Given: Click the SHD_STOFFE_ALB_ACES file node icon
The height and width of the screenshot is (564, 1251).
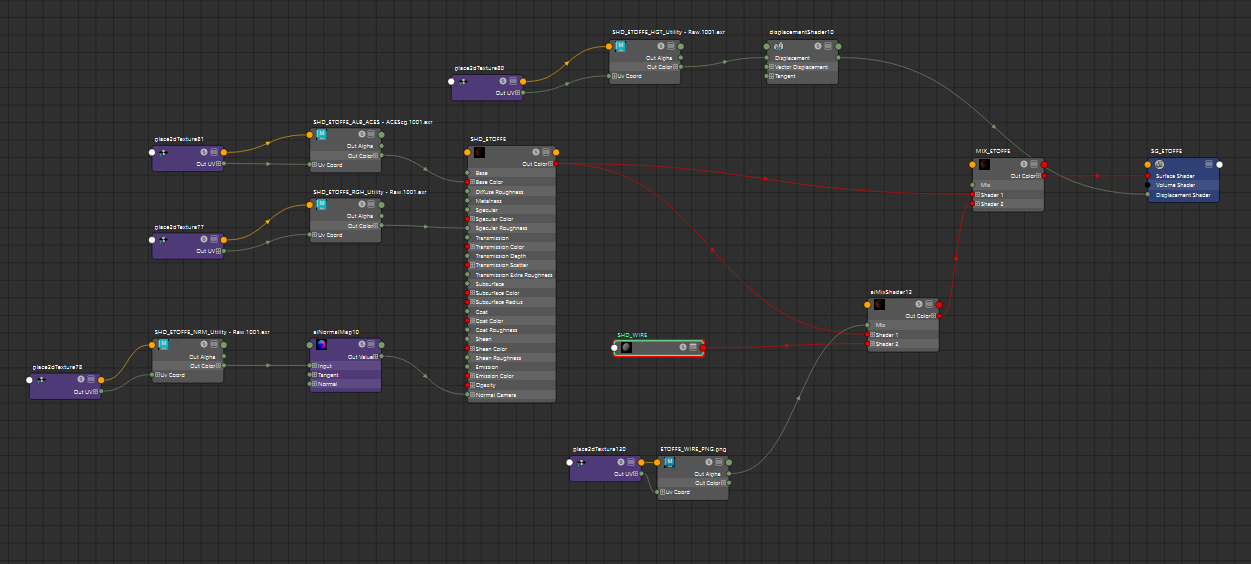Looking at the screenshot, I should 322,134.
